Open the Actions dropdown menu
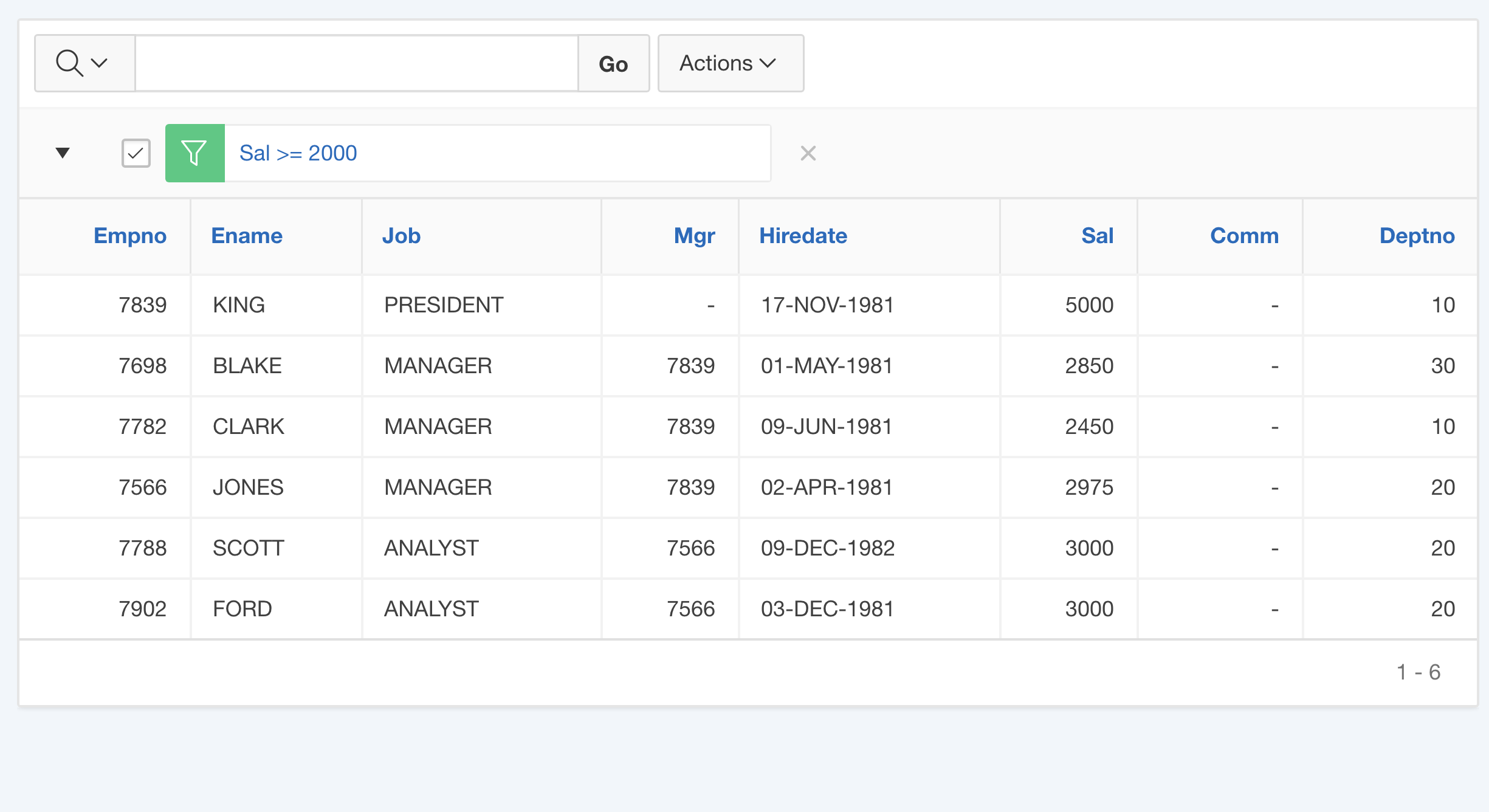The height and width of the screenshot is (812, 1489). coord(730,63)
